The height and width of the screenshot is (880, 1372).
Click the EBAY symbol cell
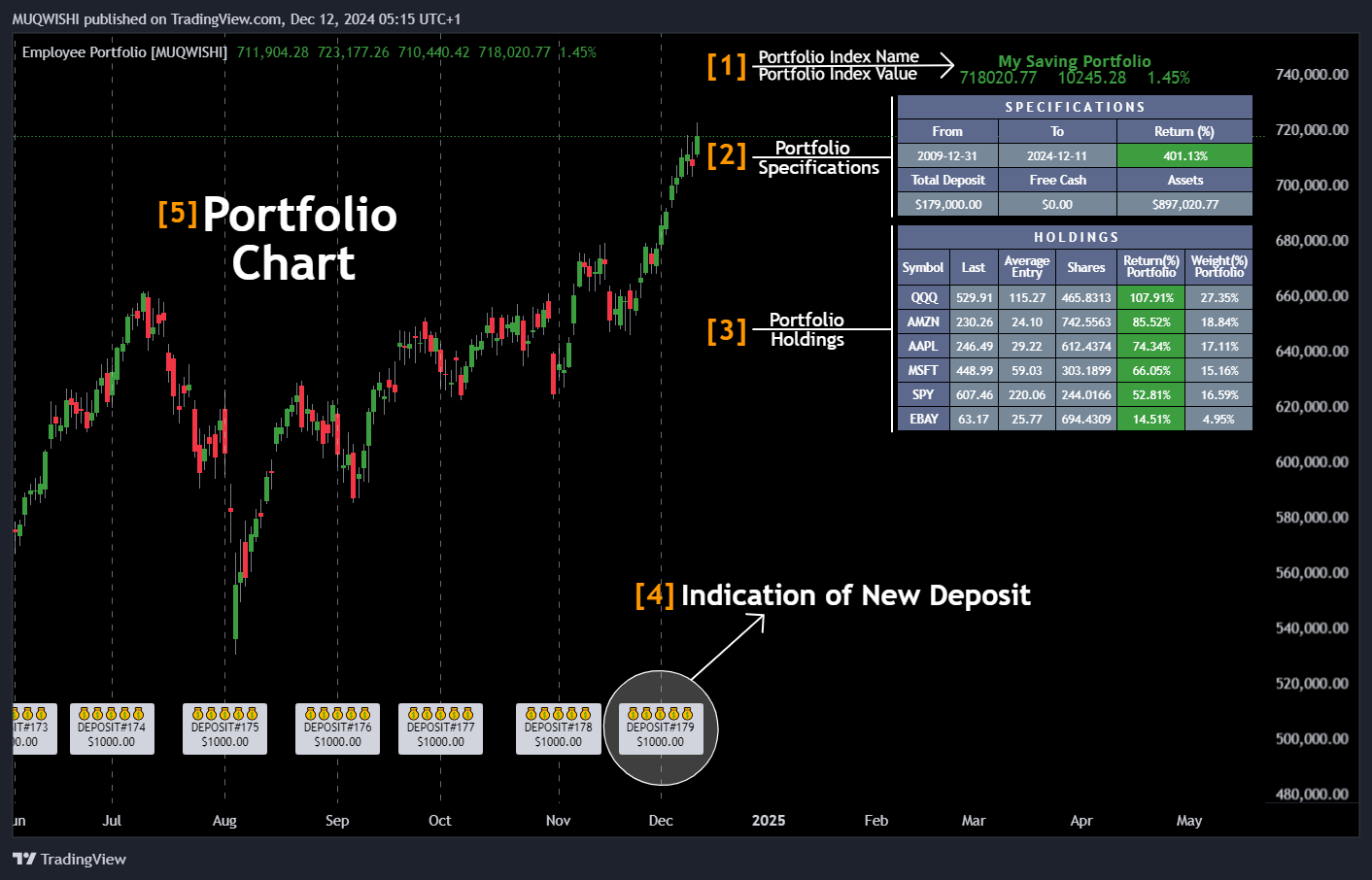click(923, 419)
